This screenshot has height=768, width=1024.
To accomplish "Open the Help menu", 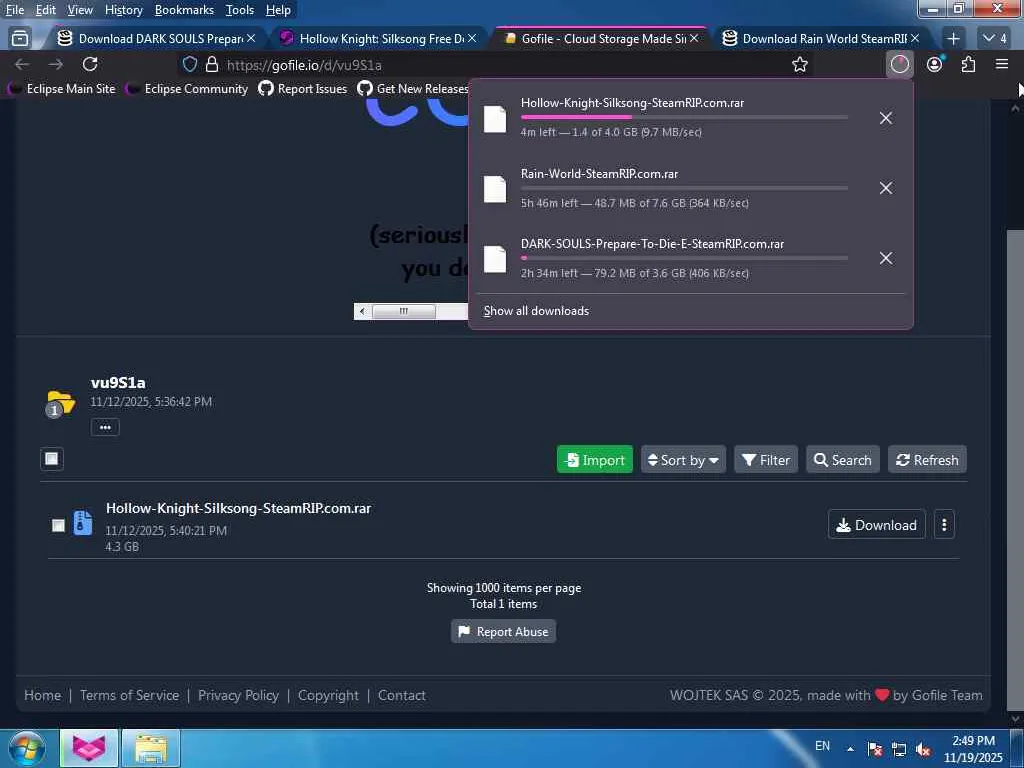I will click(278, 10).
